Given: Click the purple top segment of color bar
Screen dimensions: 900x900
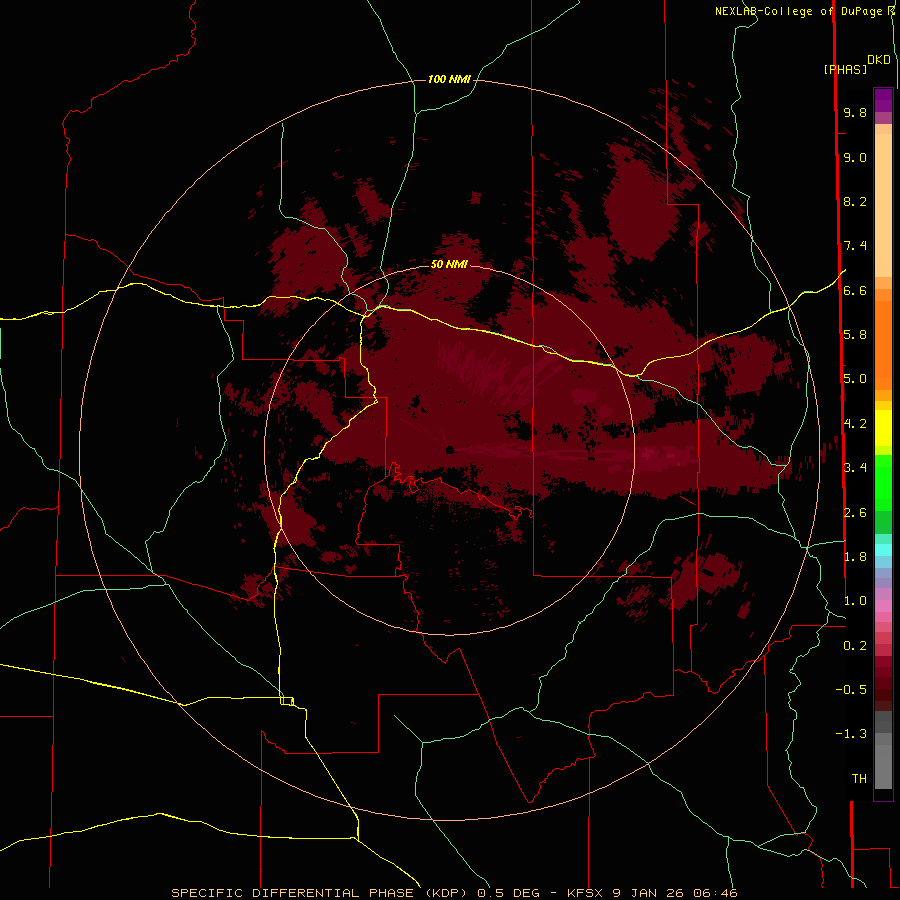Looking at the screenshot, I should (883, 100).
